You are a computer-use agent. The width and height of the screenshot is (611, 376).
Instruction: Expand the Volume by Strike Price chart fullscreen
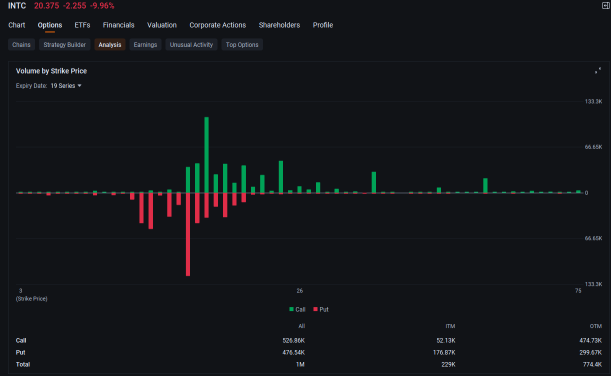[x=598, y=71]
